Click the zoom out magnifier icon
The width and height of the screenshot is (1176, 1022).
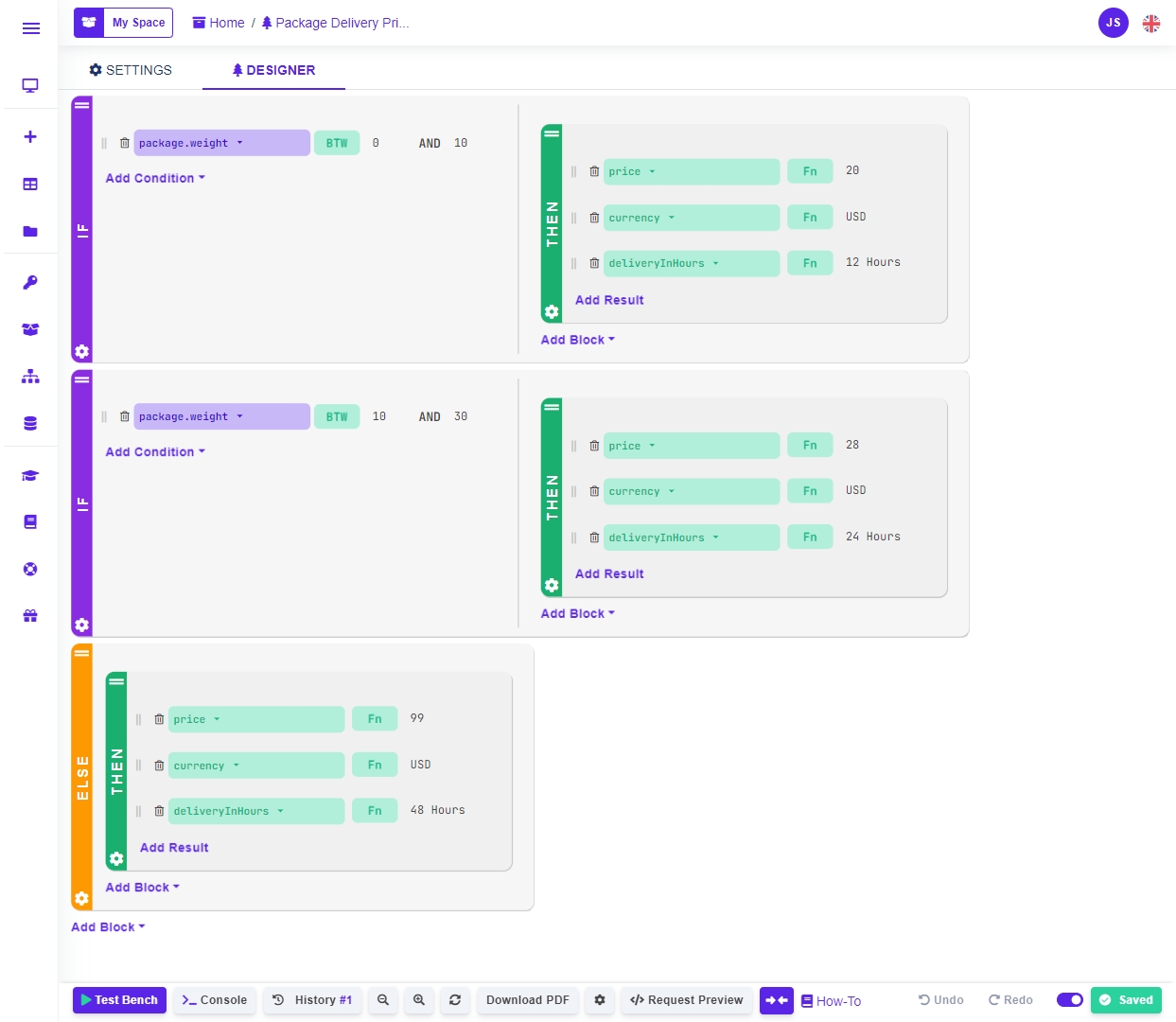coord(383,1000)
